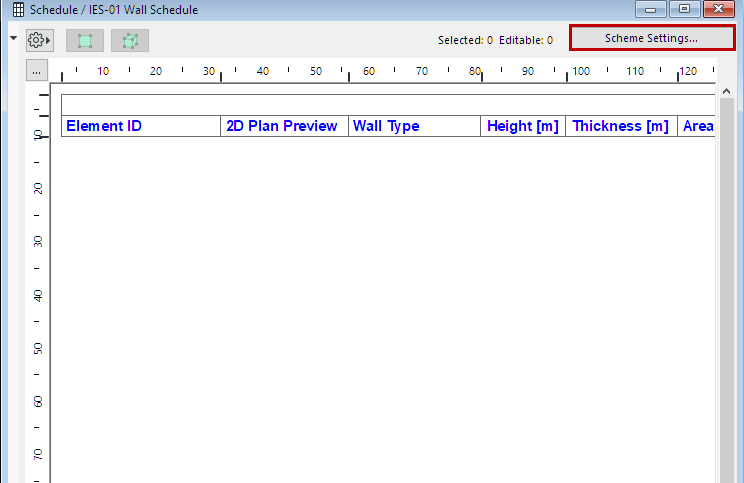Close the IES-01 Wall Schedule window
744x483 pixels.
(719, 9)
